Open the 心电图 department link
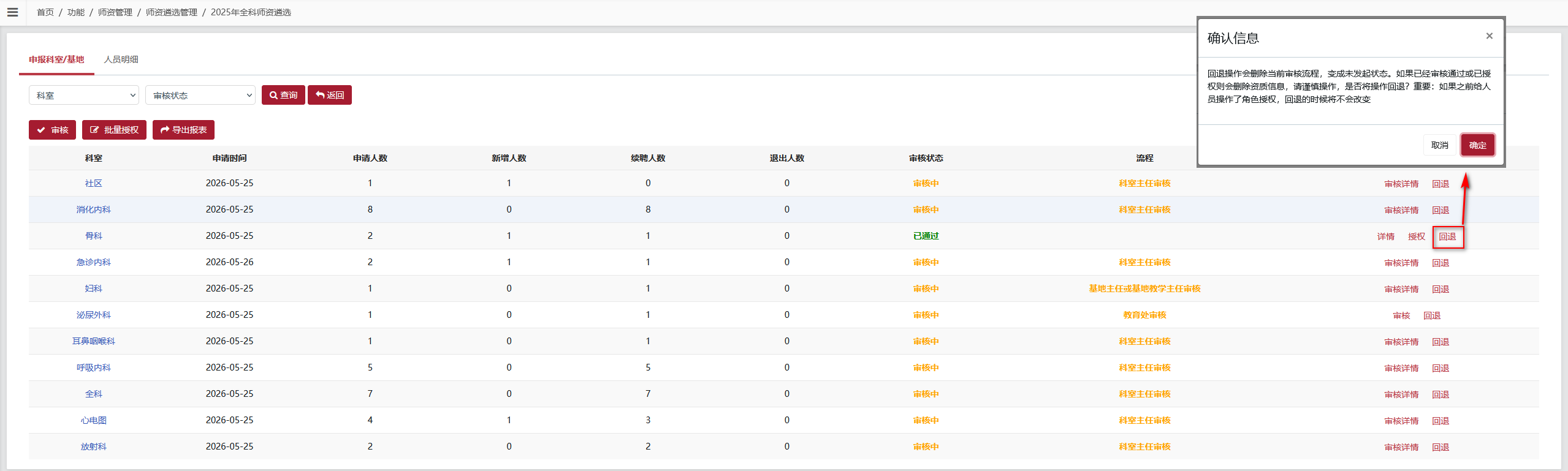The image size is (1568, 471). coord(94,420)
